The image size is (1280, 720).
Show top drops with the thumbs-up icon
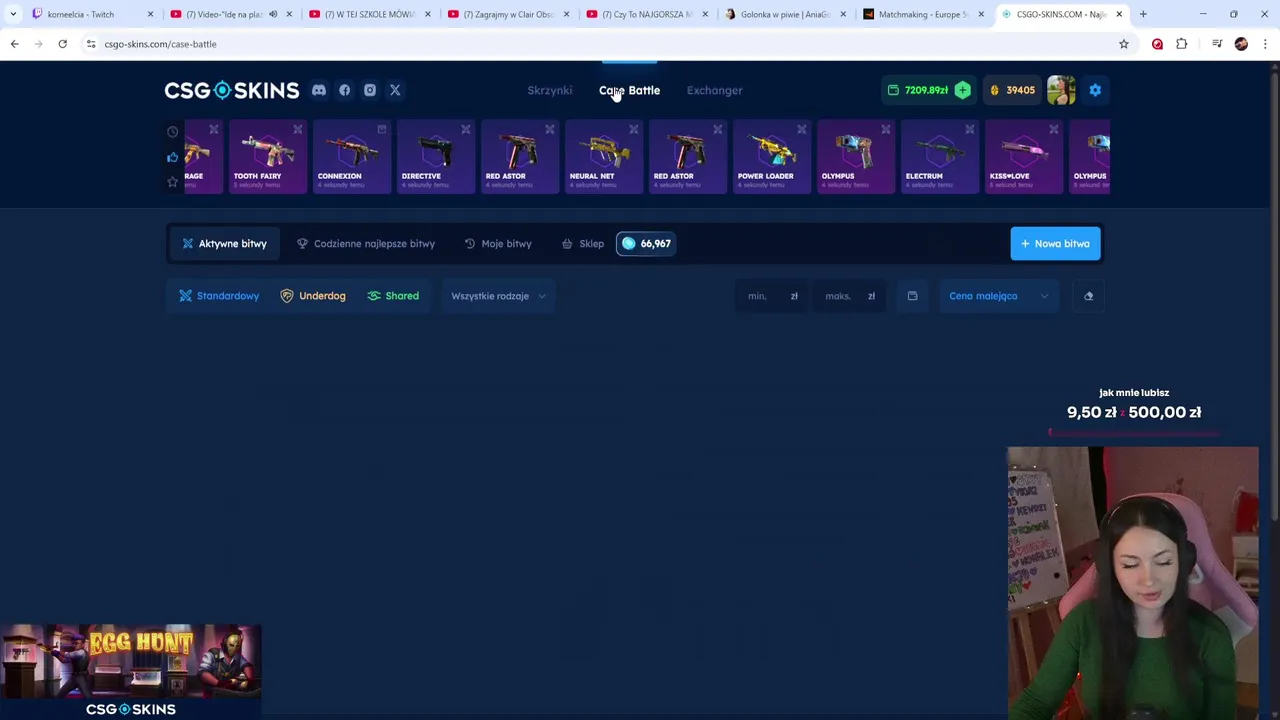pyautogui.click(x=172, y=157)
